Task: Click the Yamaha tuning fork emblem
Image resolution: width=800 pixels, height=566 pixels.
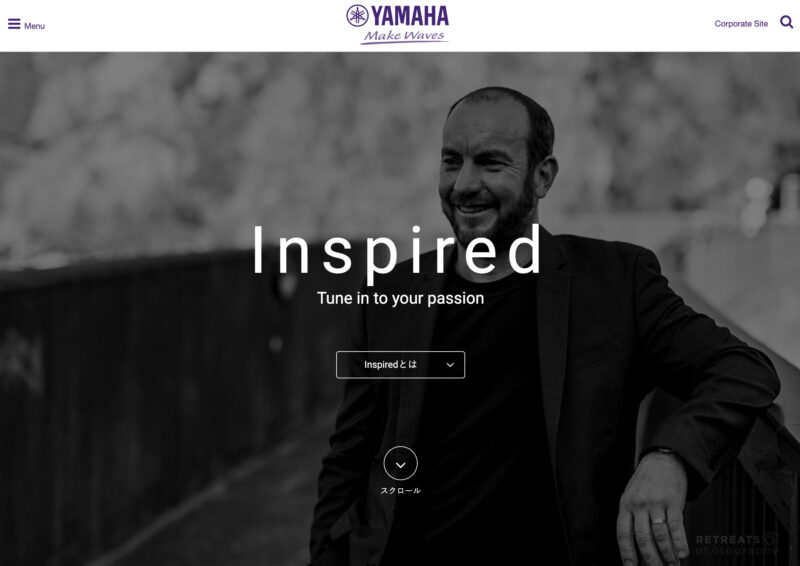Action: [x=357, y=15]
